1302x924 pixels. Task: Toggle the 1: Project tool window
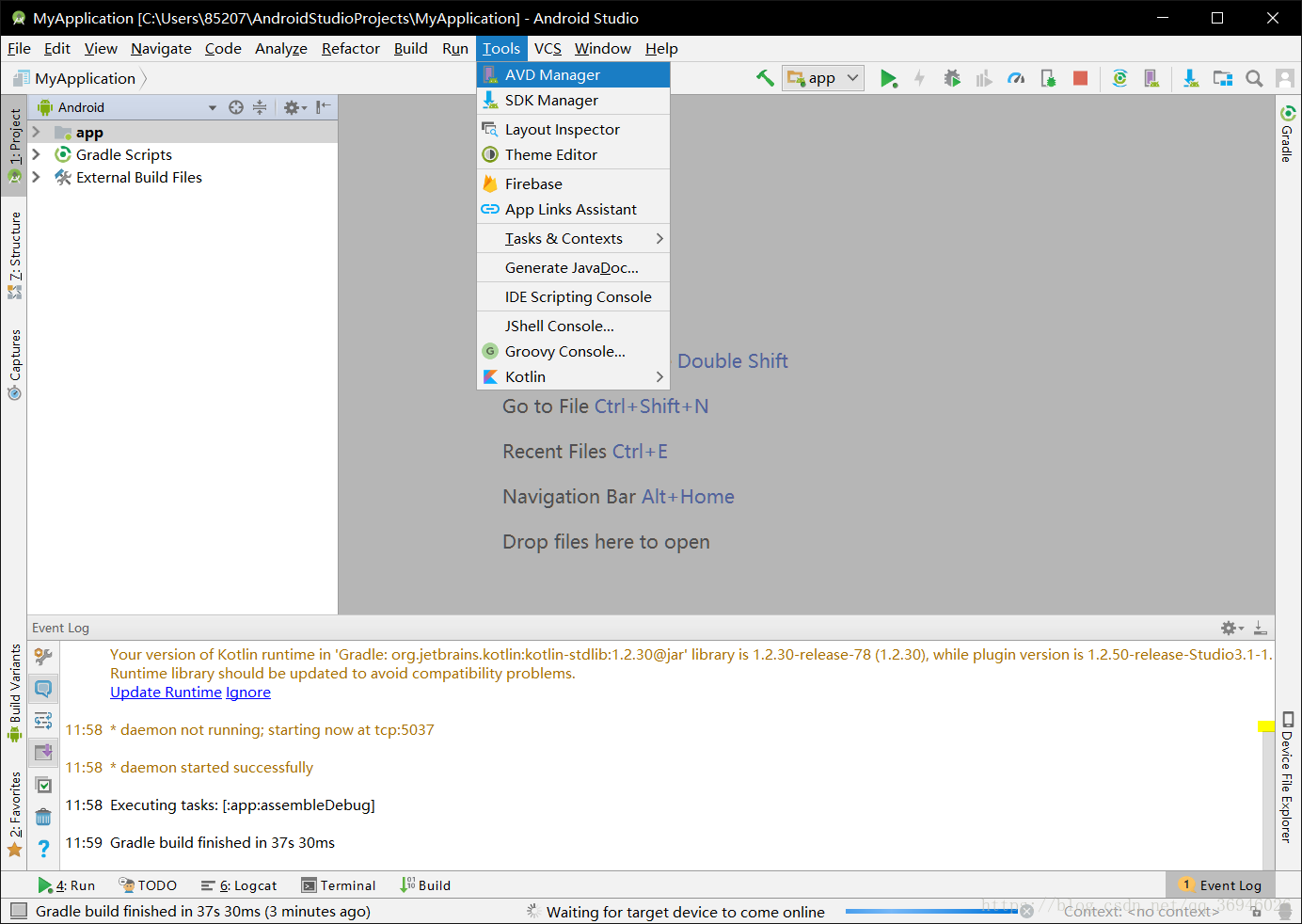14,146
